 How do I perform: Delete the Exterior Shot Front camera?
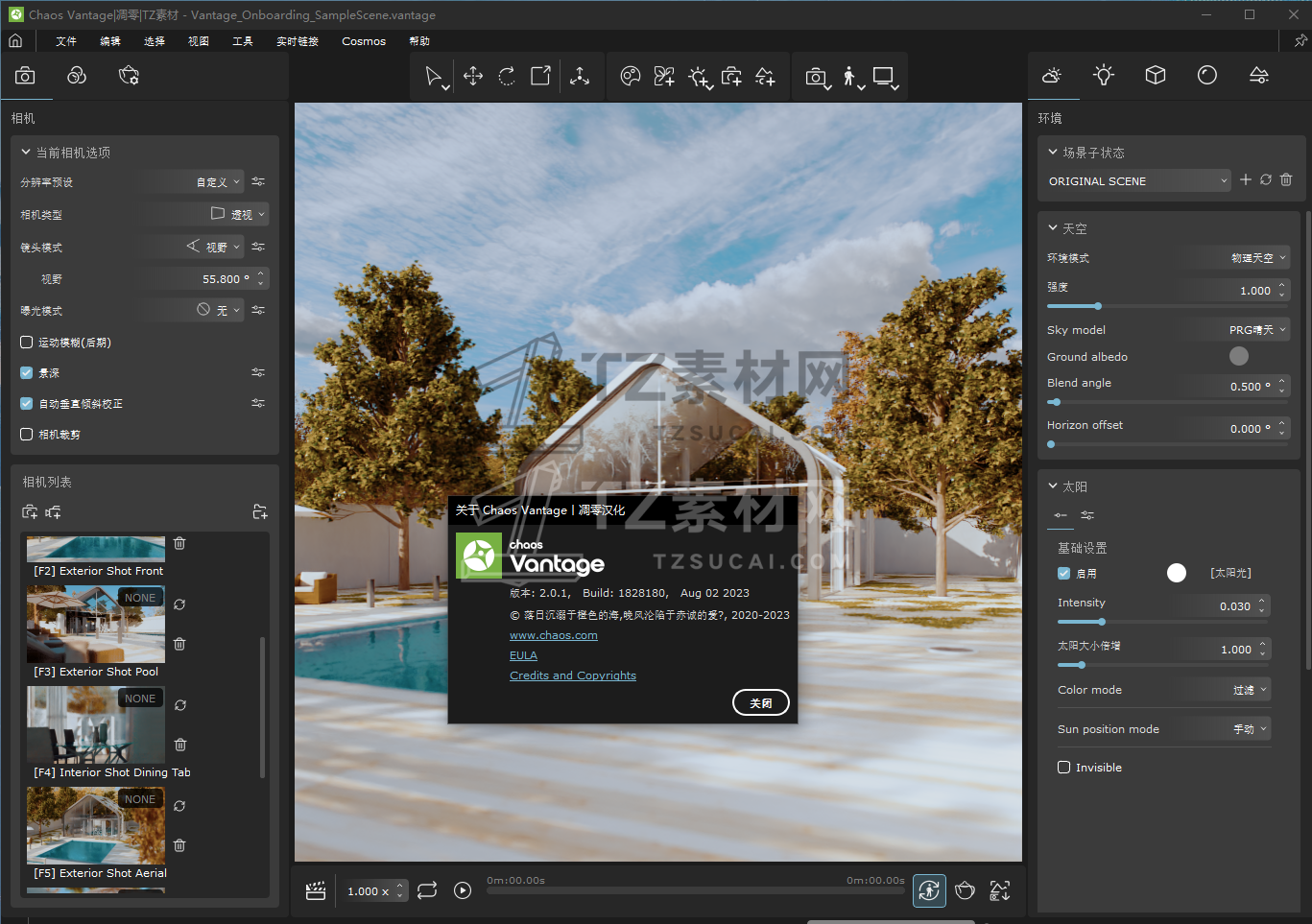pos(179,543)
